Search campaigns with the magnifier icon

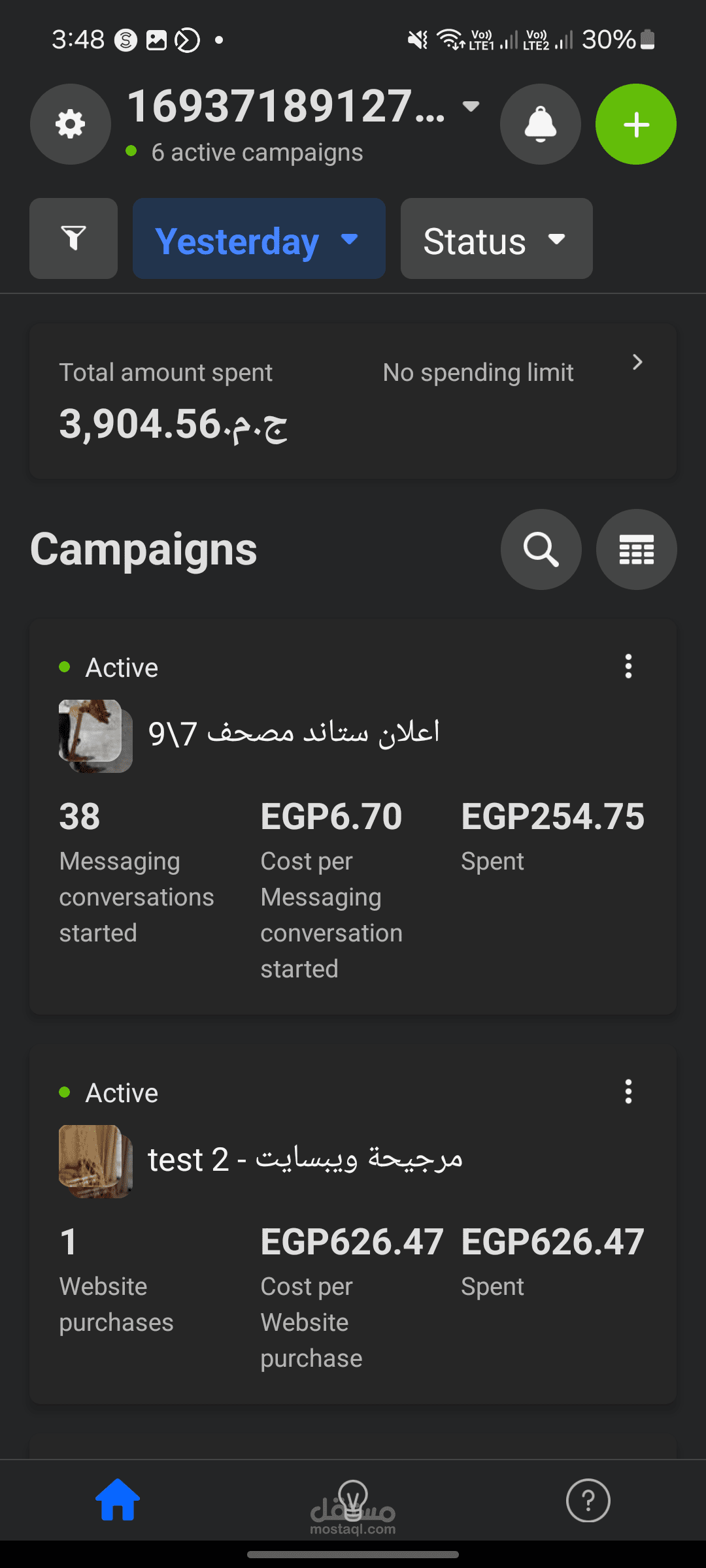[541, 549]
